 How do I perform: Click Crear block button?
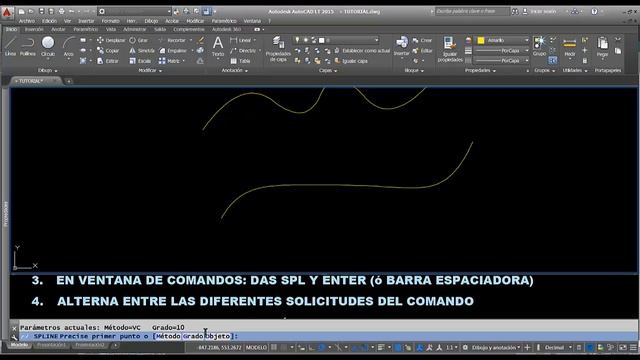point(422,40)
